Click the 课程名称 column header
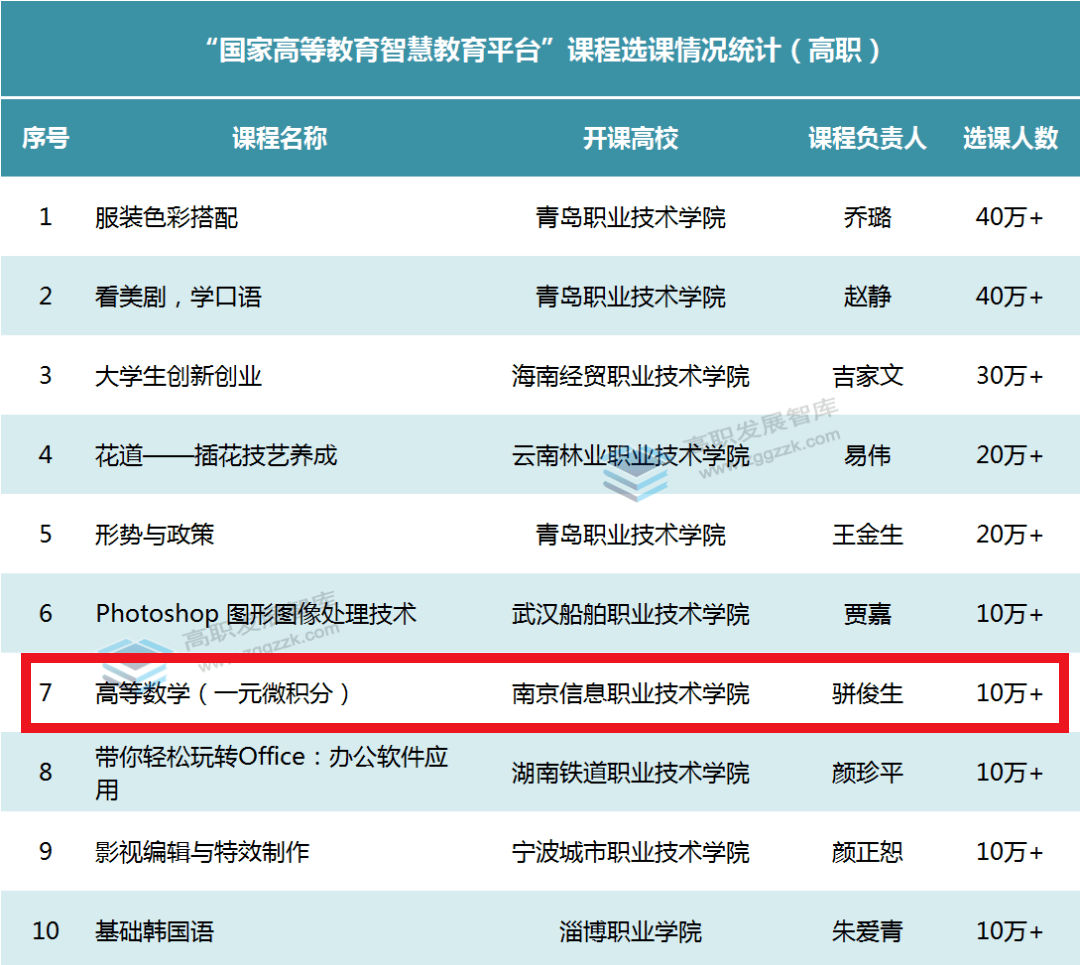1080x965 pixels. point(279,138)
